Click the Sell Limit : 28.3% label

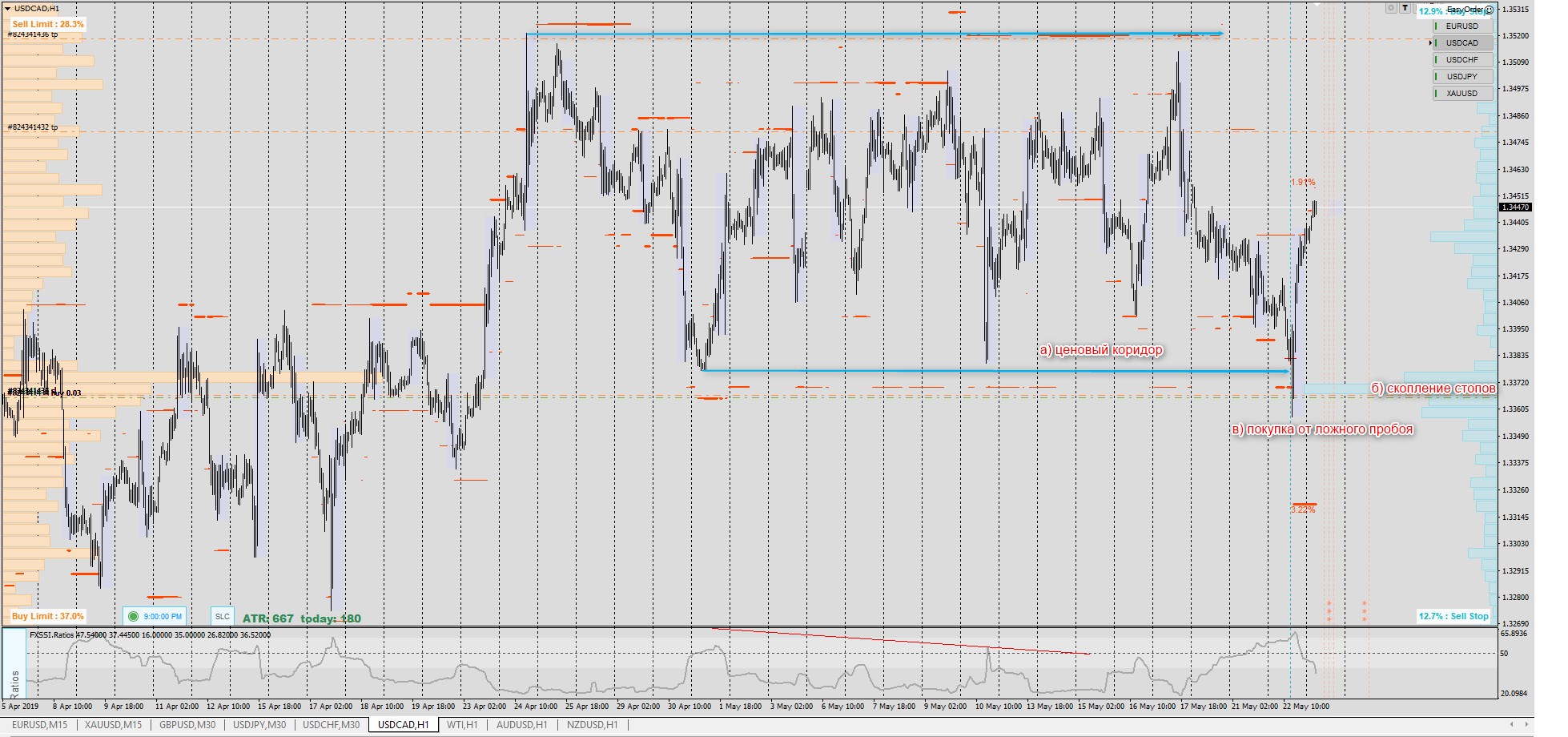(x=48, y=24)
